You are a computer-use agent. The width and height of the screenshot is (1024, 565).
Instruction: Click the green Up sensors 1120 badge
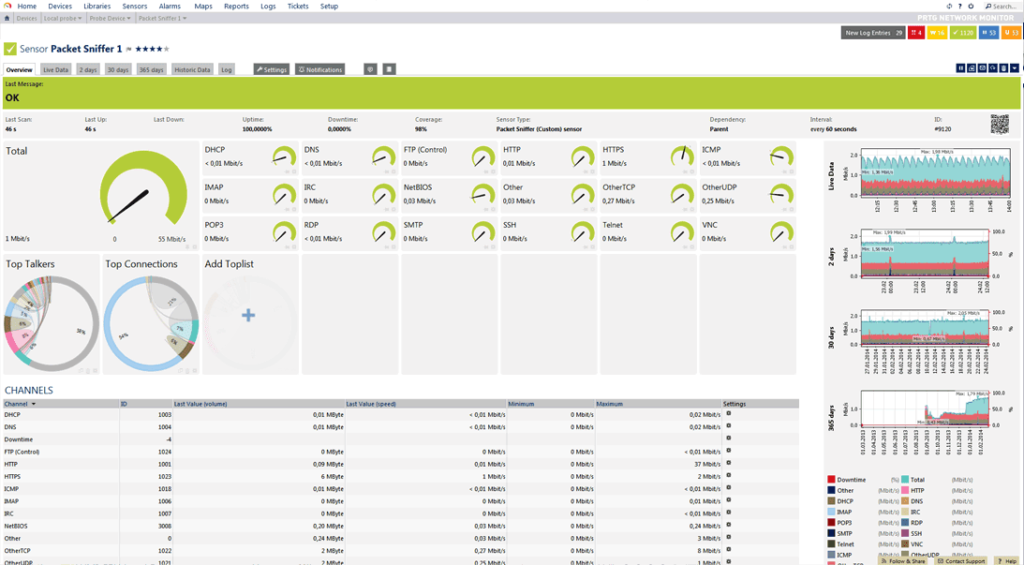click(963, 33)
